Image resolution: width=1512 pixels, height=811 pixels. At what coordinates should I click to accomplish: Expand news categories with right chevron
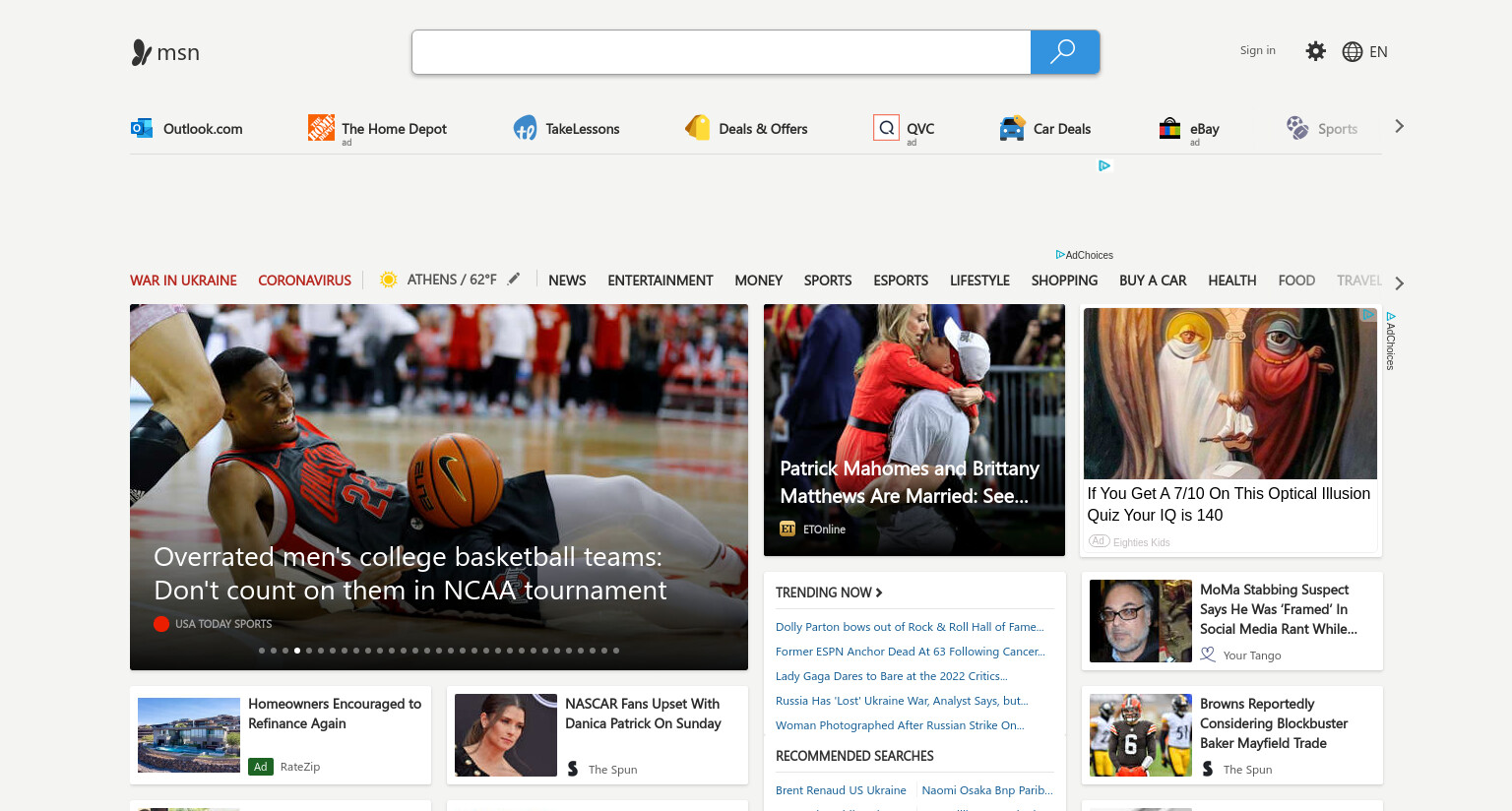click(1399, 283)
